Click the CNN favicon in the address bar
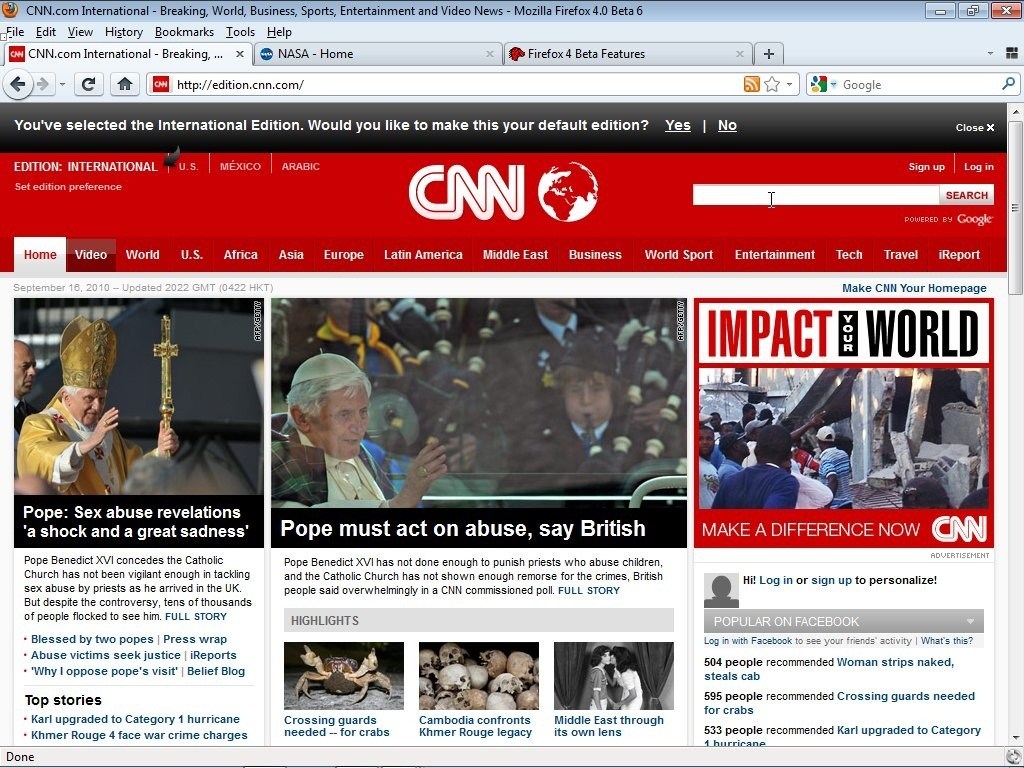The image size is (1024, 768). (x=160, y=84)
